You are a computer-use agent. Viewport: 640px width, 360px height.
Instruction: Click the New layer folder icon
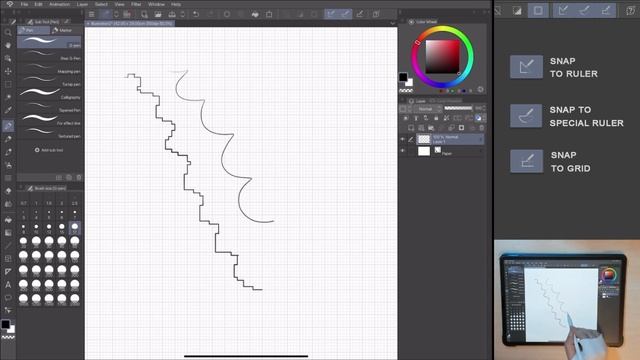[x=431, y=128]
